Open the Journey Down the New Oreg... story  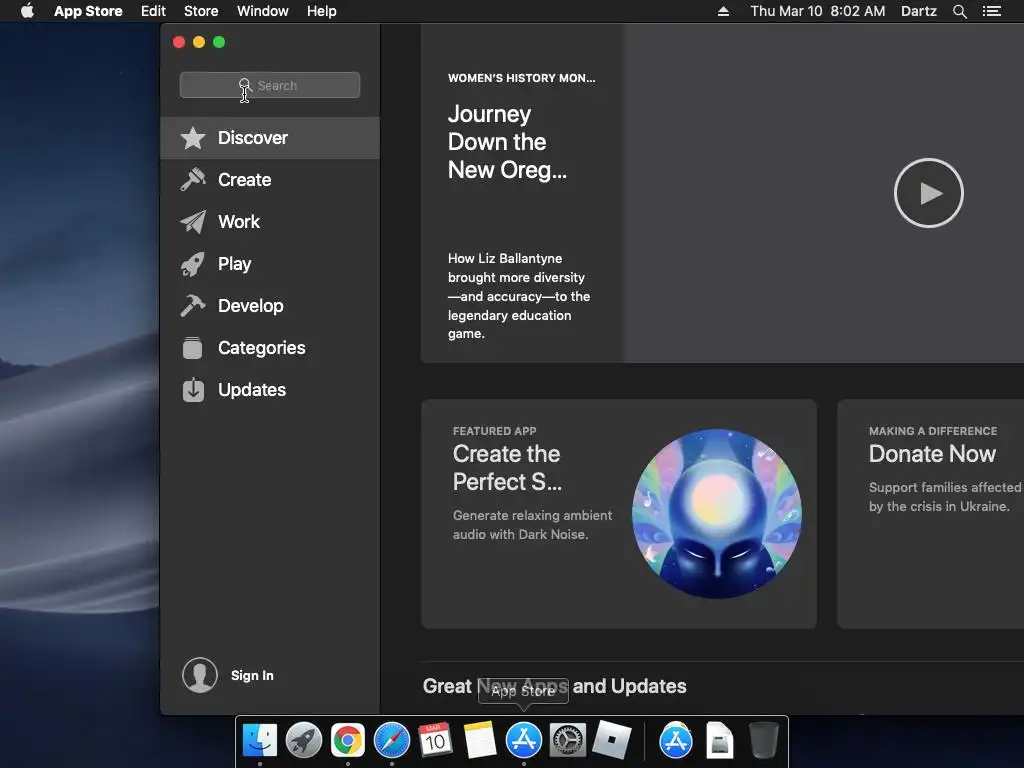(507, 142)
